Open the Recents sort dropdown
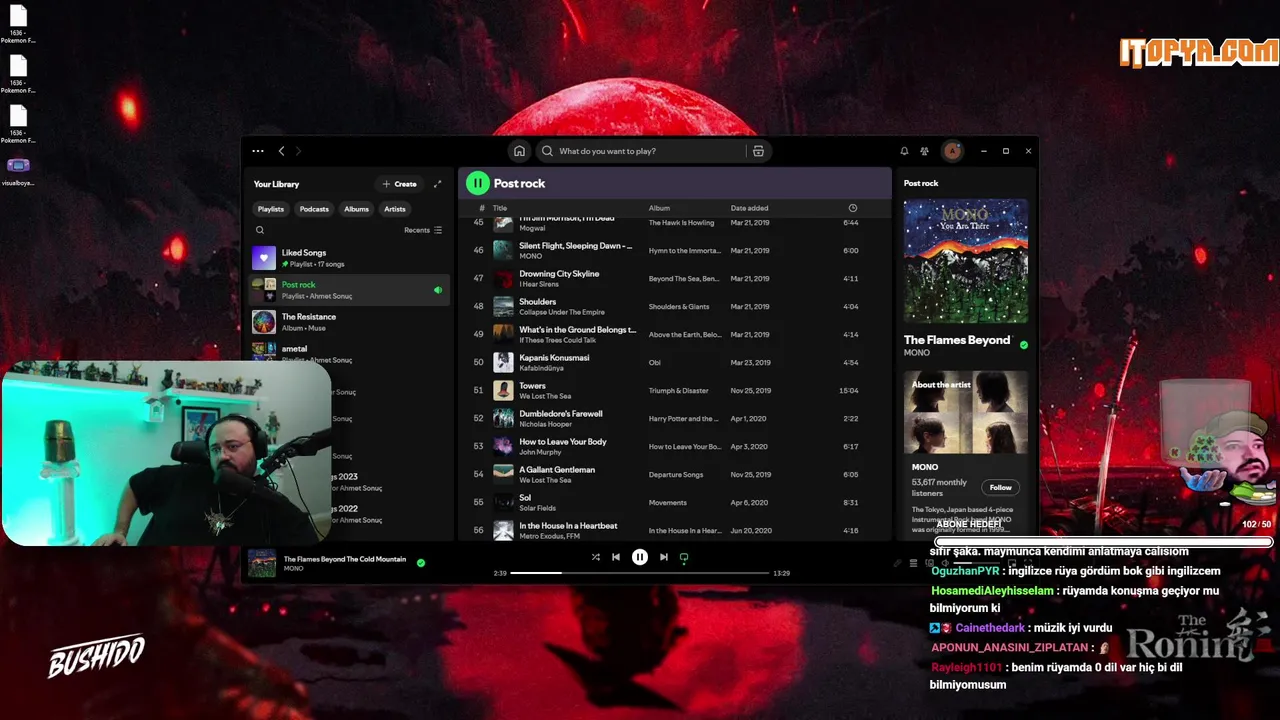 coord(423,230)
